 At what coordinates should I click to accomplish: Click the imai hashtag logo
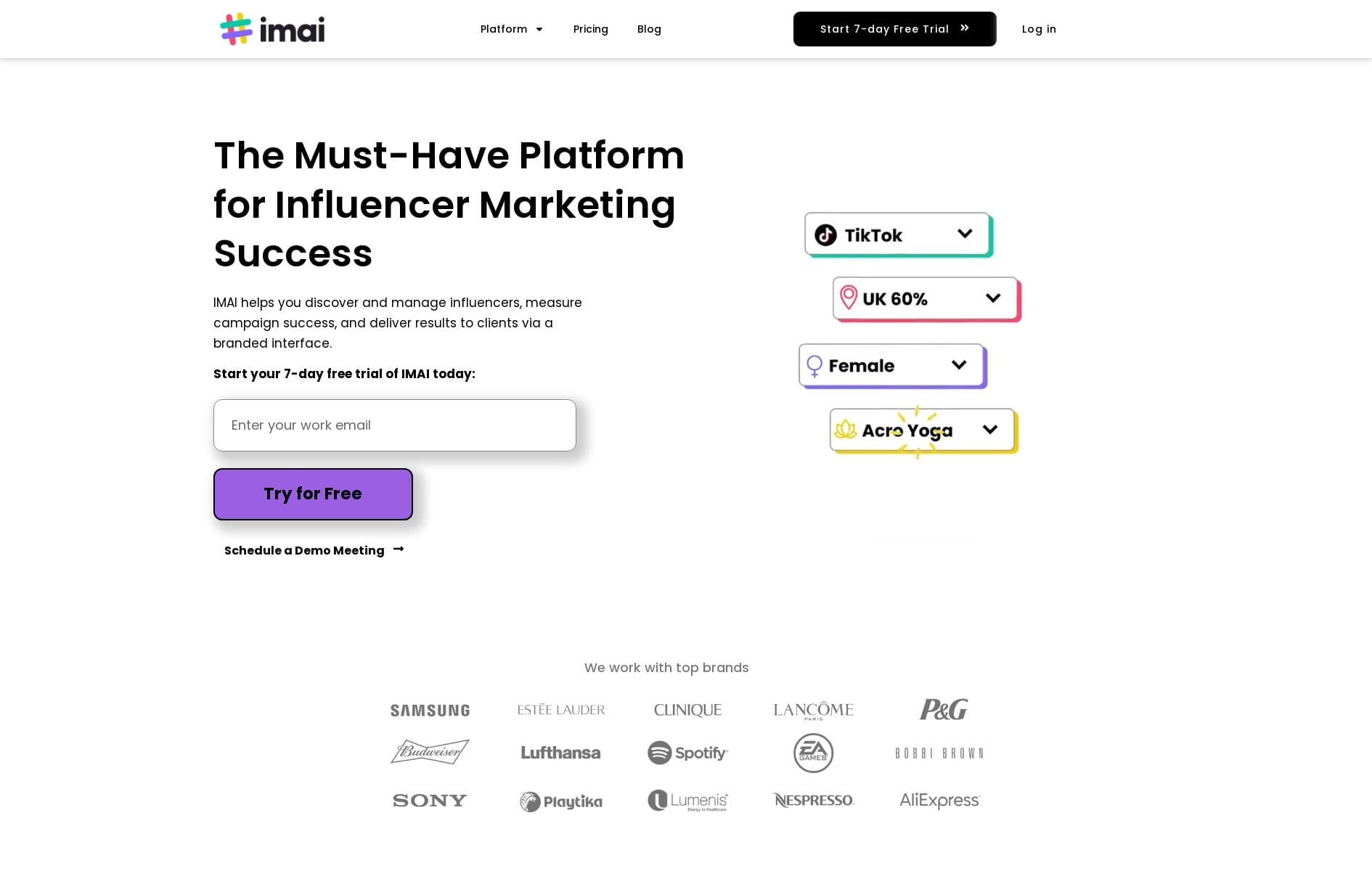(236, 29)
